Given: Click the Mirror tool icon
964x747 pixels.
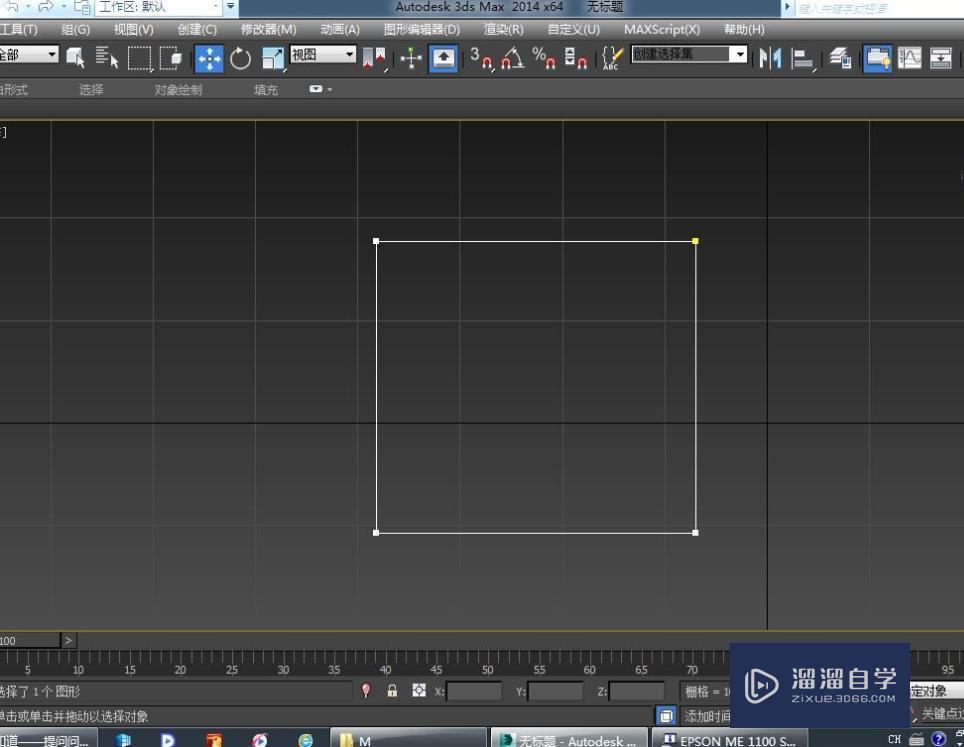Looking at the screenshot, I should pos(769,58).
